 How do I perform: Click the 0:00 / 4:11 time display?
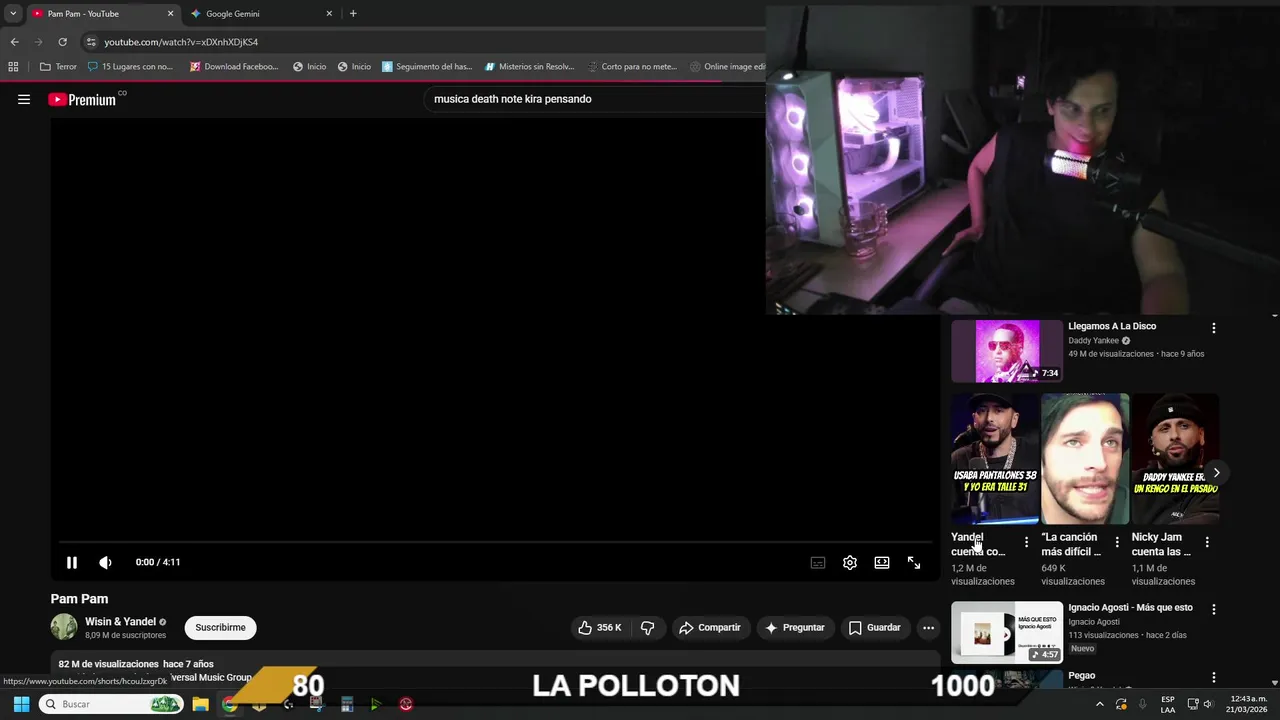click(x=158, y=562)
